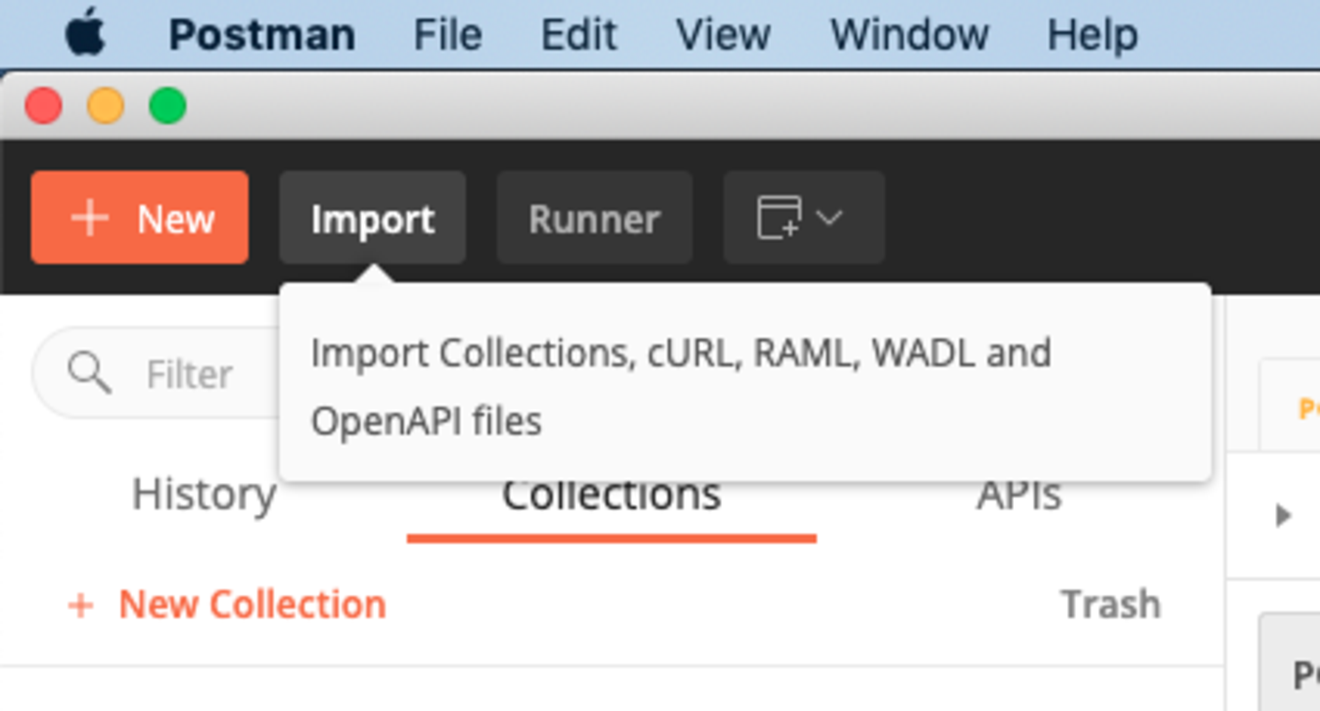Launch the collection Runner

595,218
